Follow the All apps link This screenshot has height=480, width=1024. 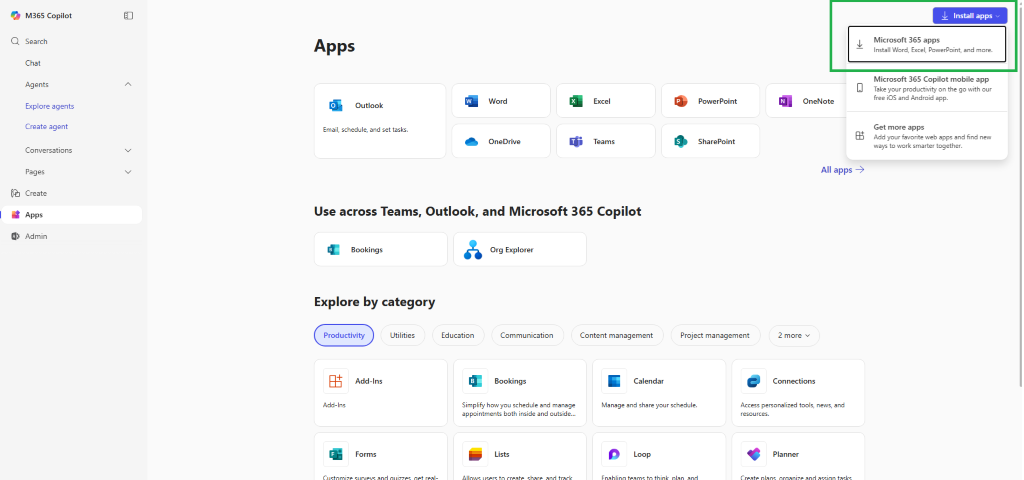[x=842, y=170]
